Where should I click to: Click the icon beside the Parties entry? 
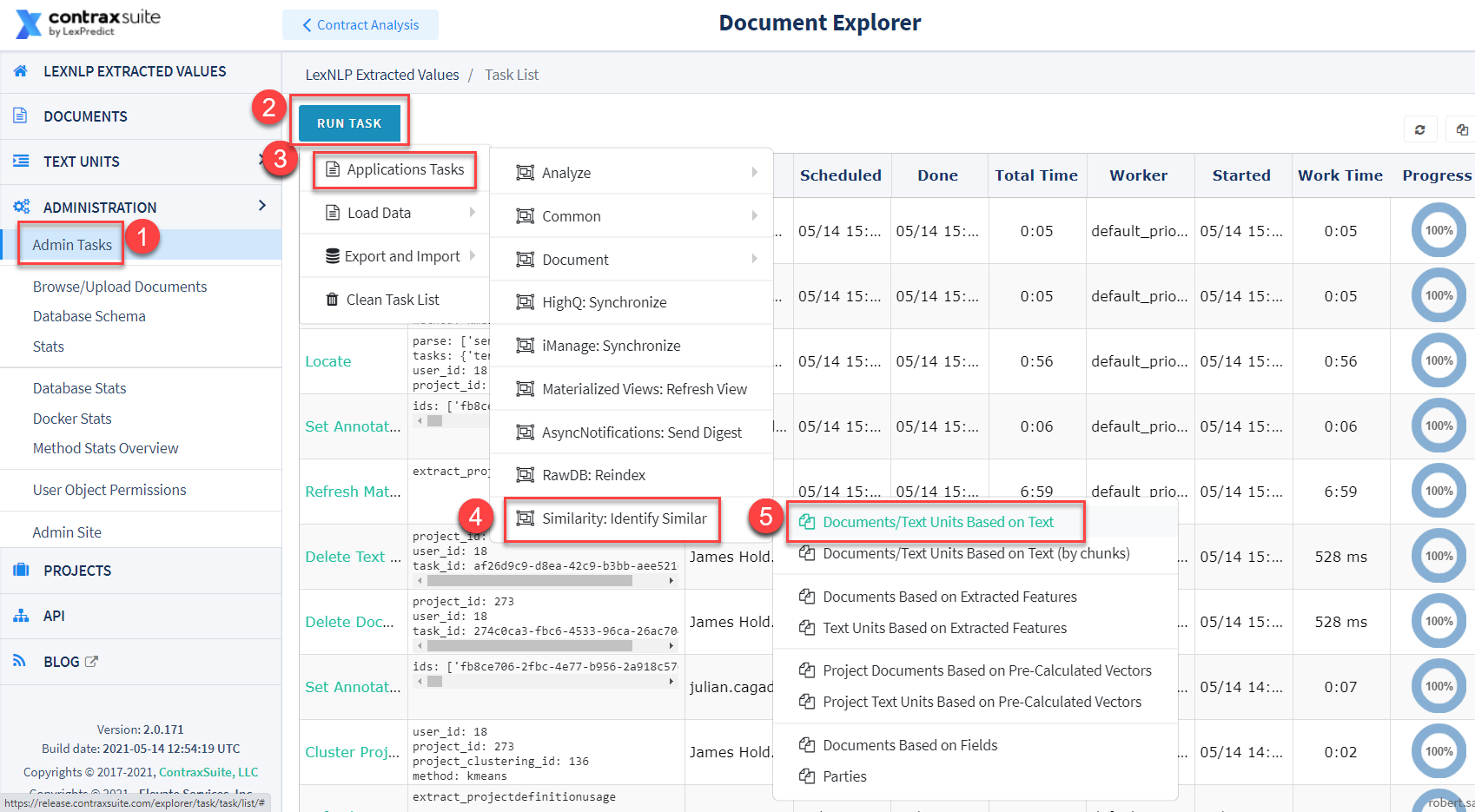(x=807, y=776)
